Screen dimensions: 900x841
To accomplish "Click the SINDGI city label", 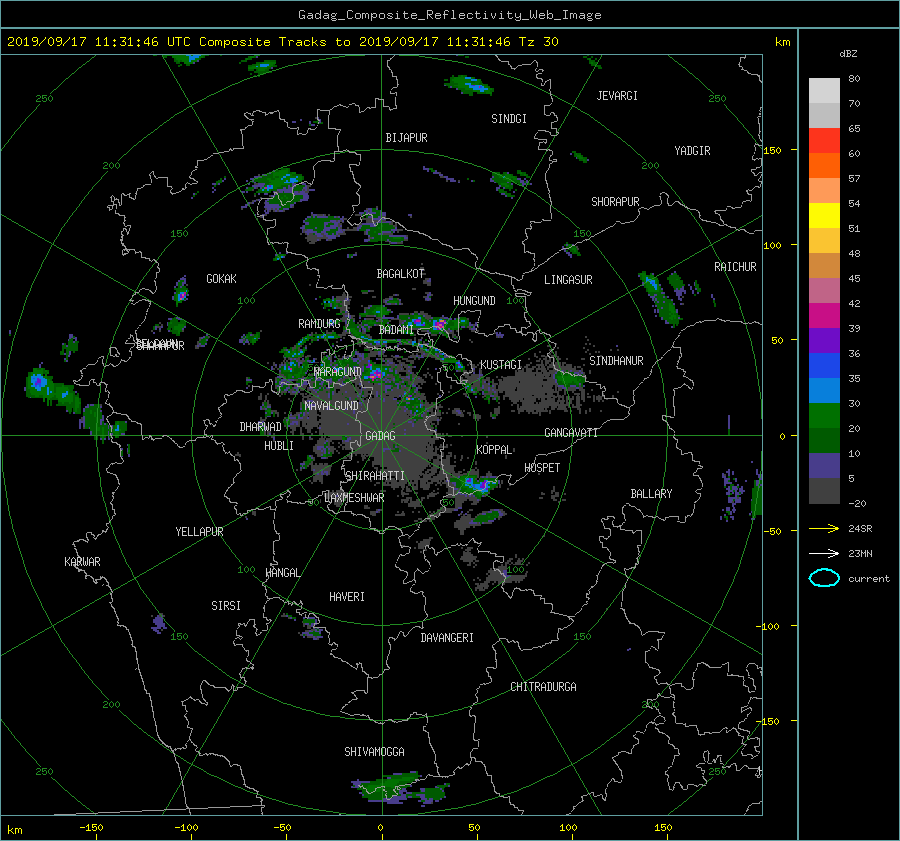I will tap(509, 119).
